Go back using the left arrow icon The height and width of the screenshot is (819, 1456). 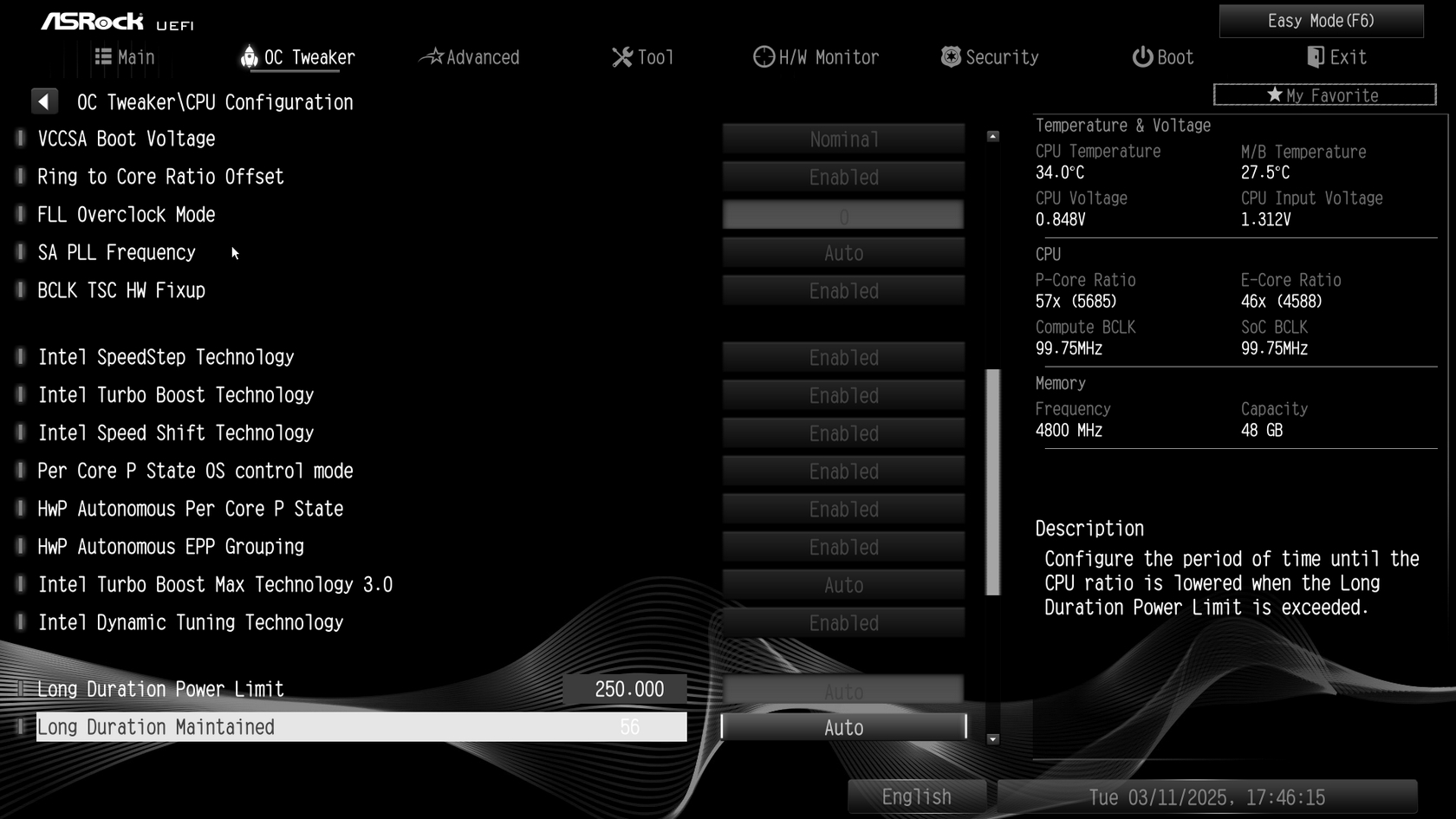[44, 101]
